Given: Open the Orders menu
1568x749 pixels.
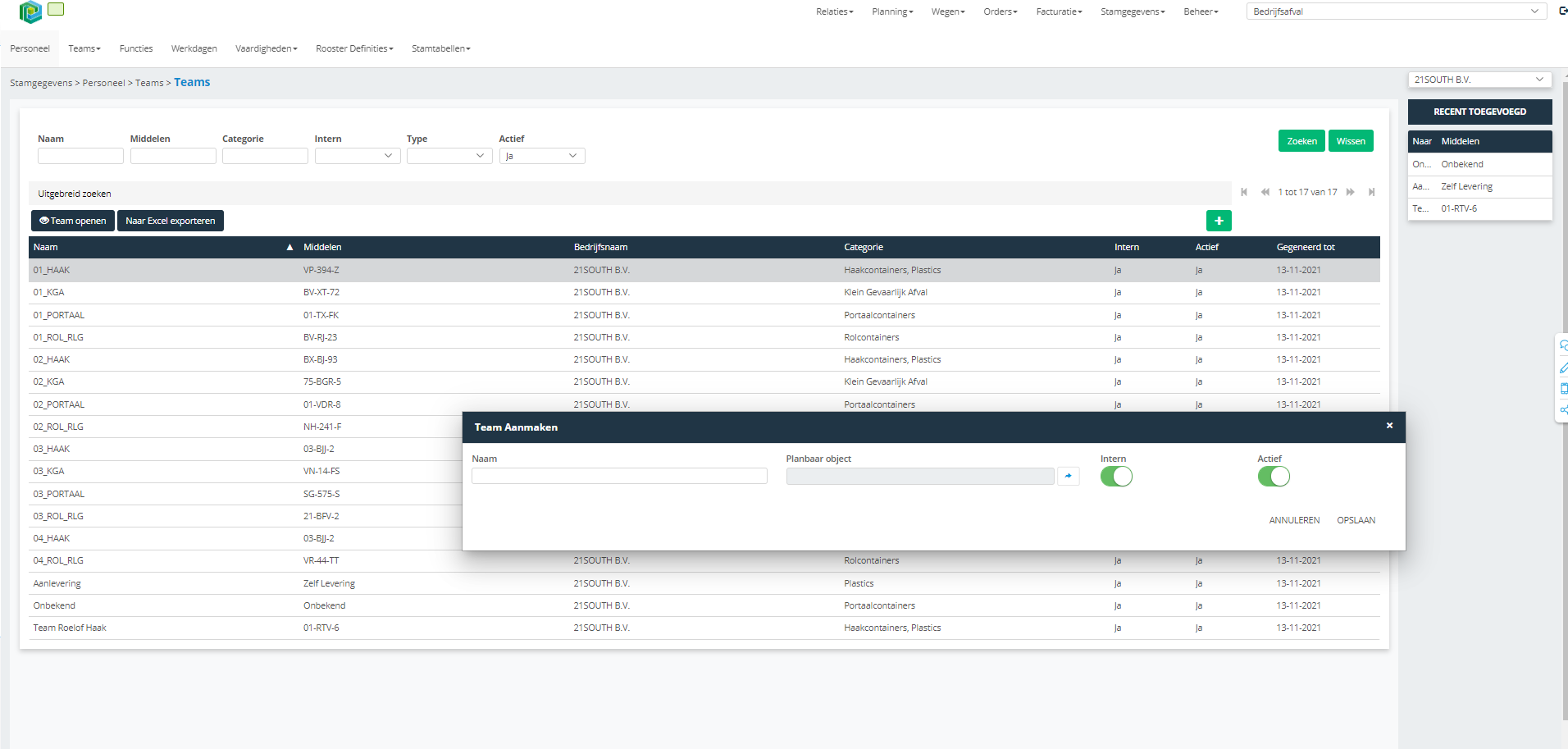Looking at the screenshot, I should point(1001,11).
